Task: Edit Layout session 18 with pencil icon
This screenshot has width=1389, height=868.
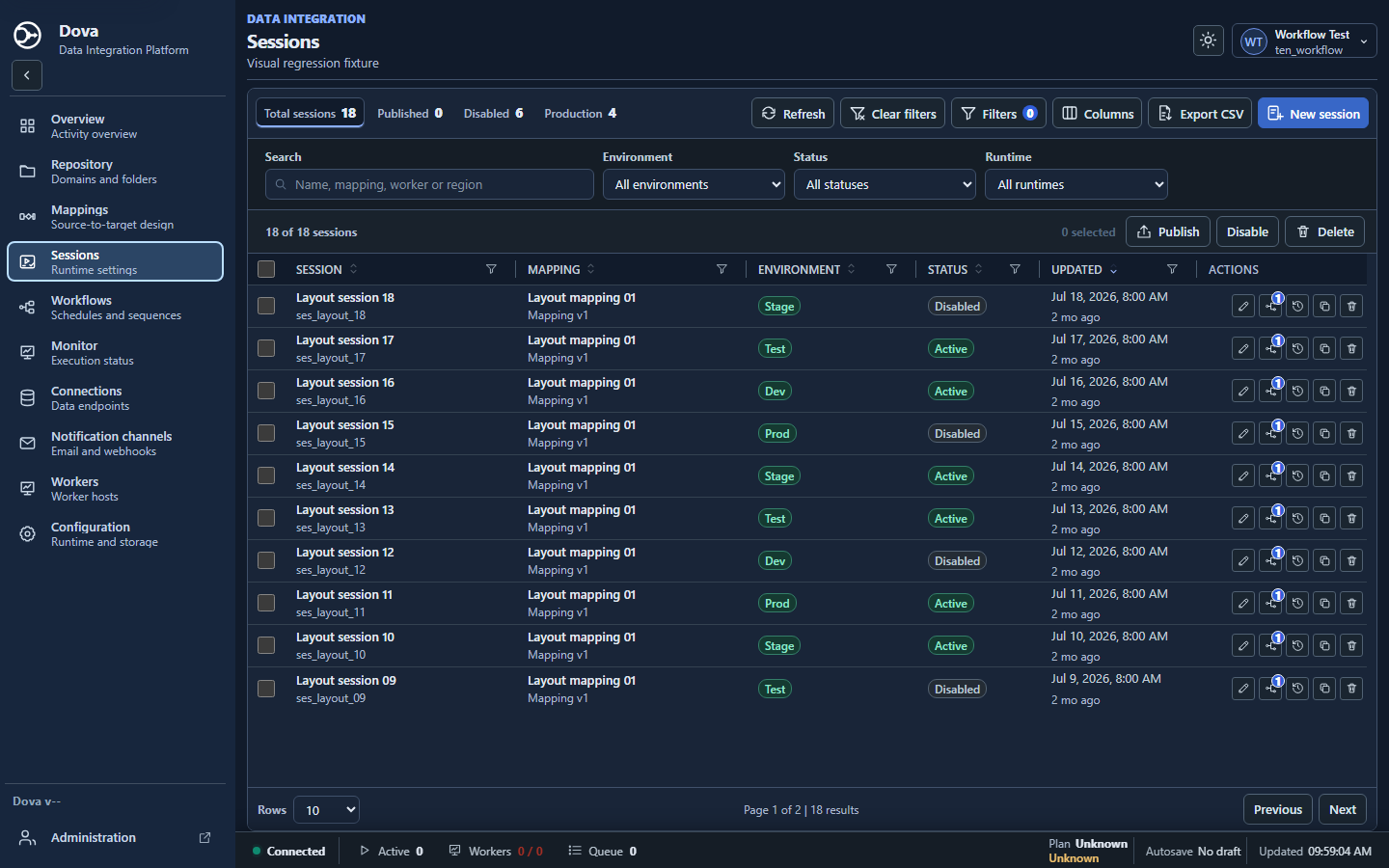Action: tap(1243, 307)
